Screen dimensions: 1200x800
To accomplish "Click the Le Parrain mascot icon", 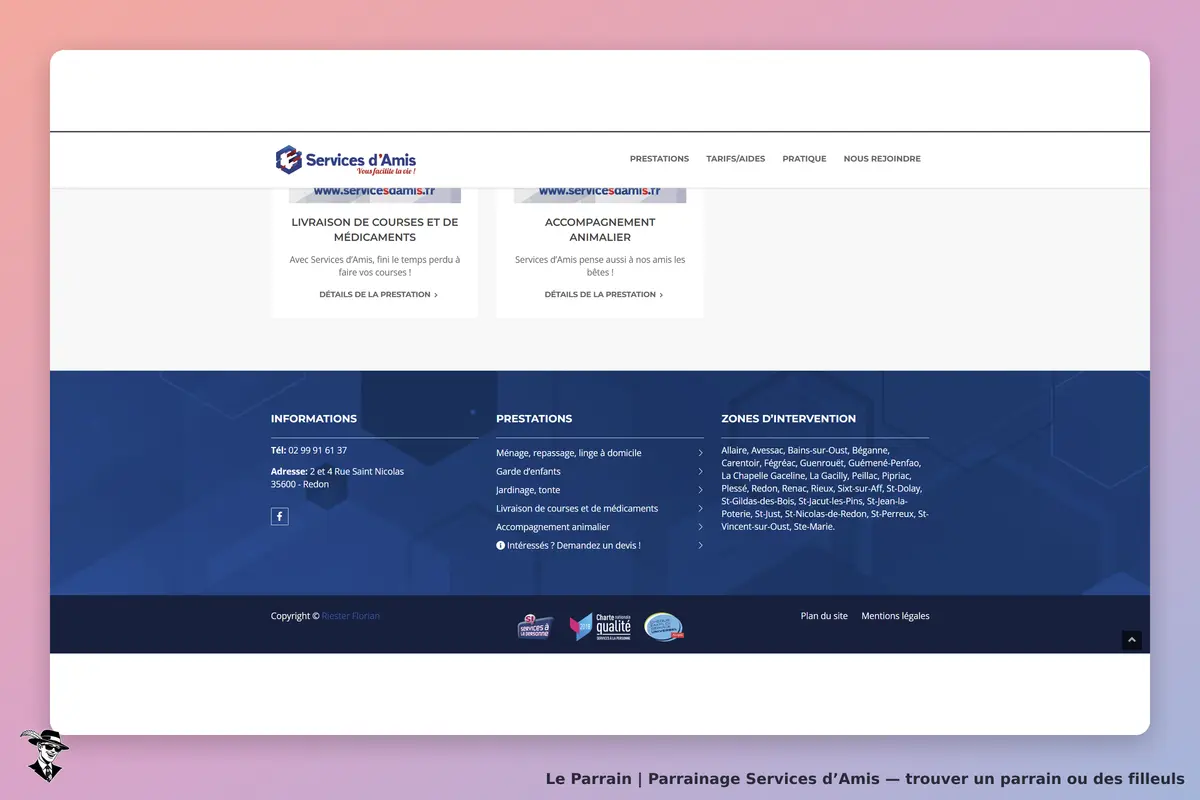I will [45, 754].
